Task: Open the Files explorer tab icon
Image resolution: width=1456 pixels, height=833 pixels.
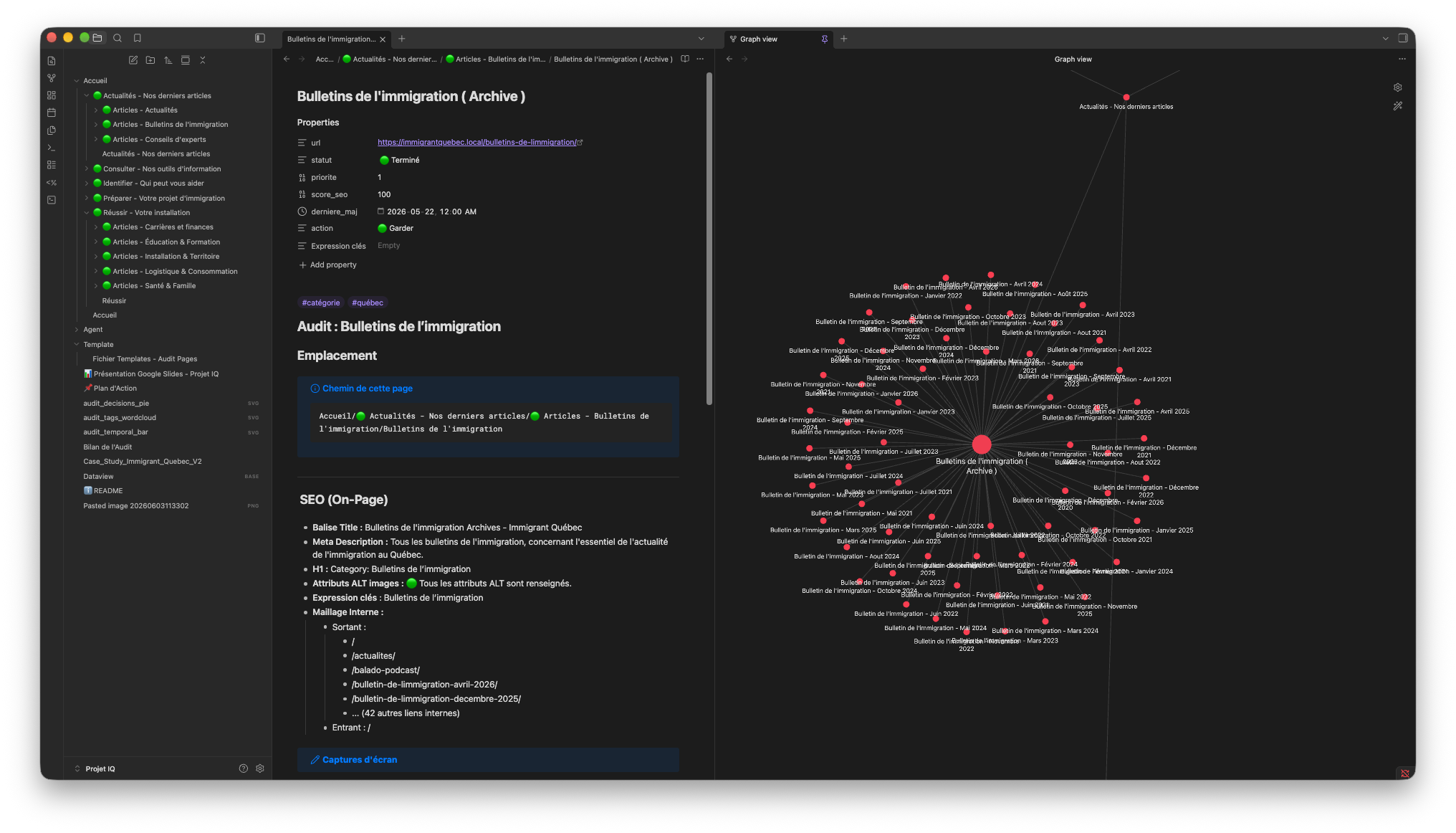Action: point(97,38)
